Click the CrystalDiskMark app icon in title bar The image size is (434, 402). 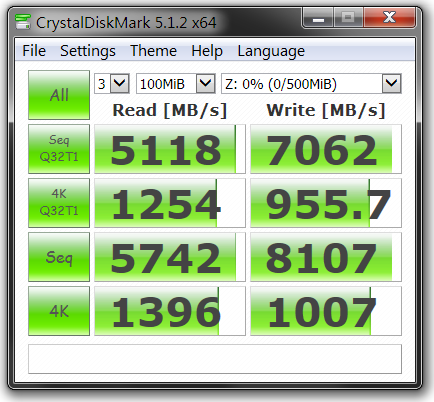(23, 22)
